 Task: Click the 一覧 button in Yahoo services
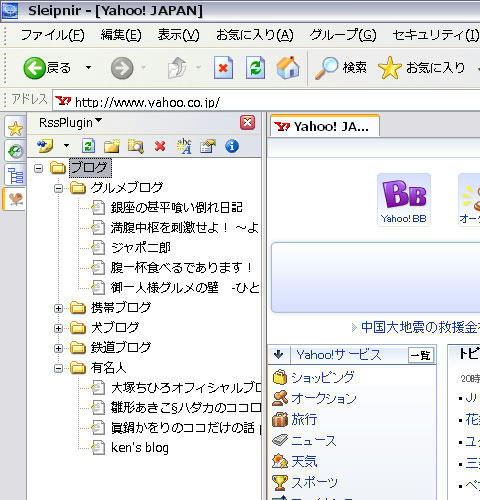click(x=421, y=355)
